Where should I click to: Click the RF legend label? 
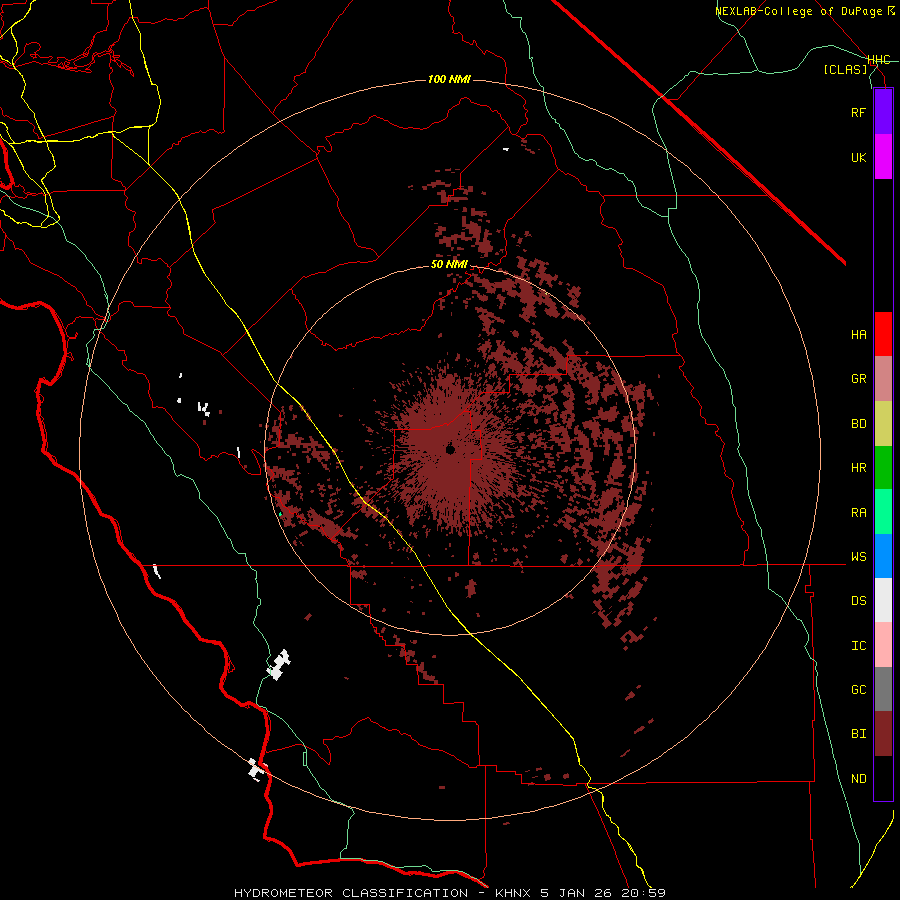[x=858, y=112]
